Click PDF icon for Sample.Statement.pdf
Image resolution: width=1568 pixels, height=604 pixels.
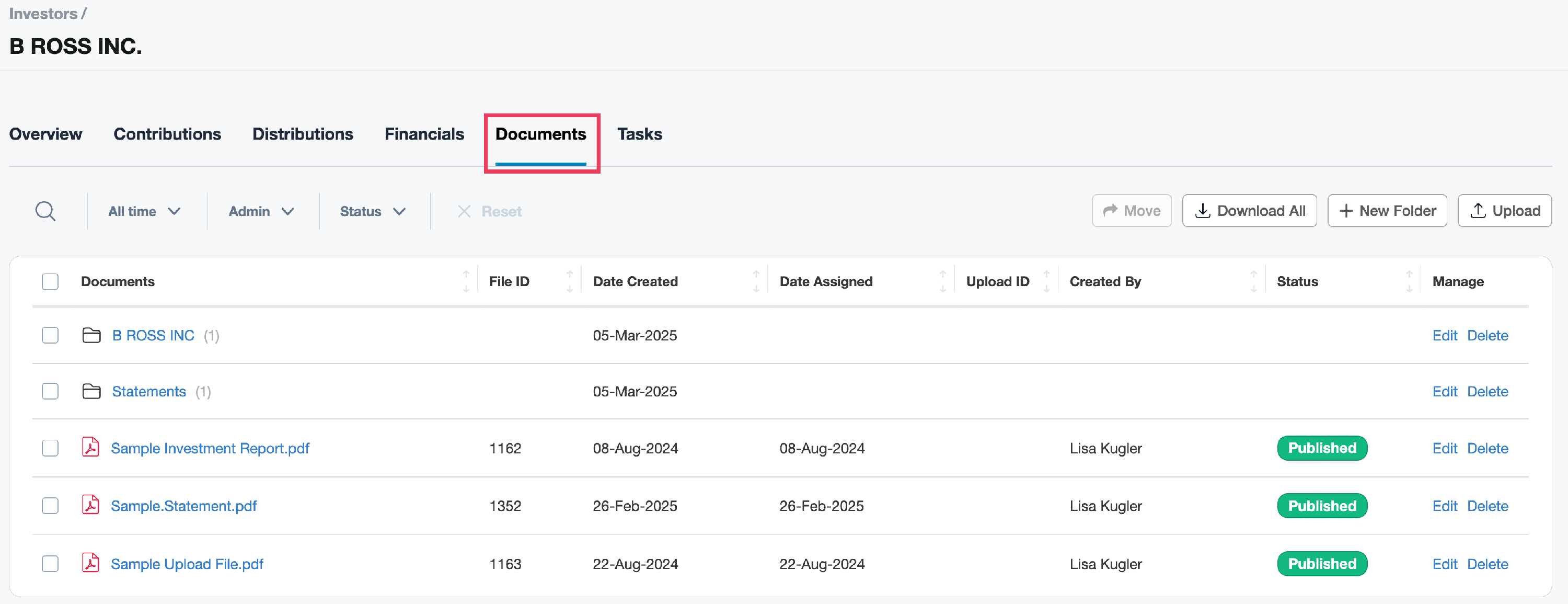pos(91,505)
